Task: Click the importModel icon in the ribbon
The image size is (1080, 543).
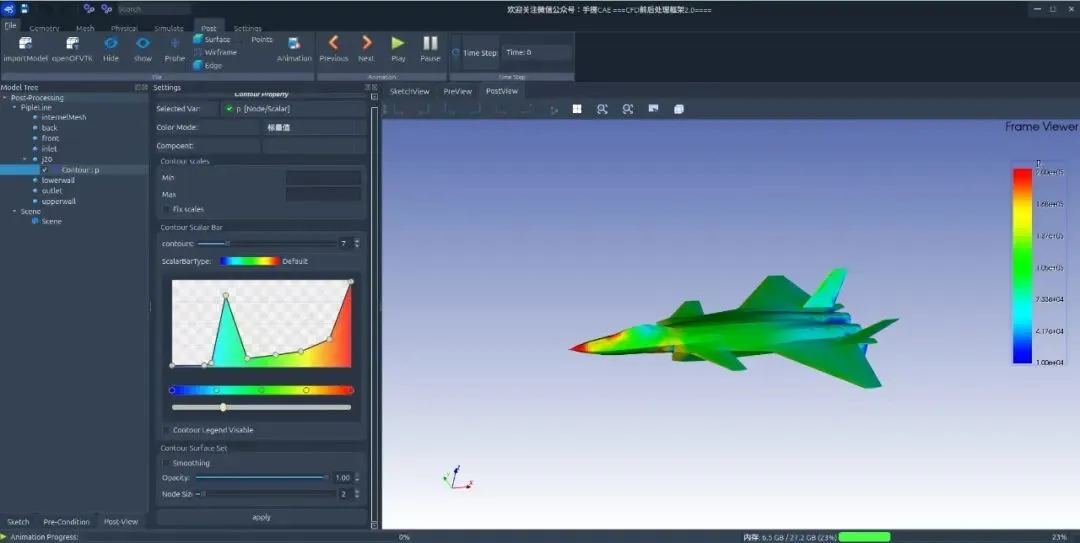Action: point(25,44)
